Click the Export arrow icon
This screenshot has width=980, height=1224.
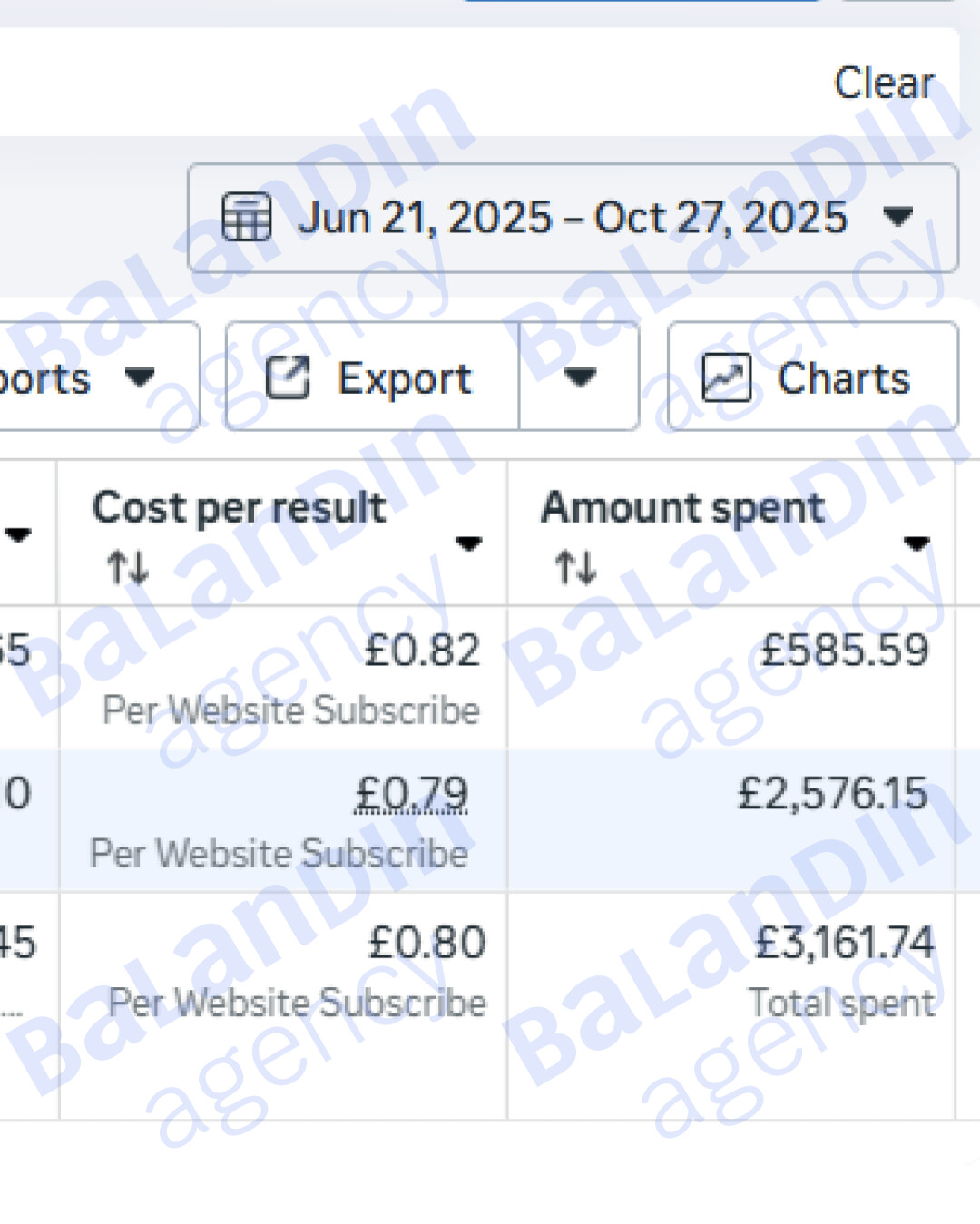[288, 377]
